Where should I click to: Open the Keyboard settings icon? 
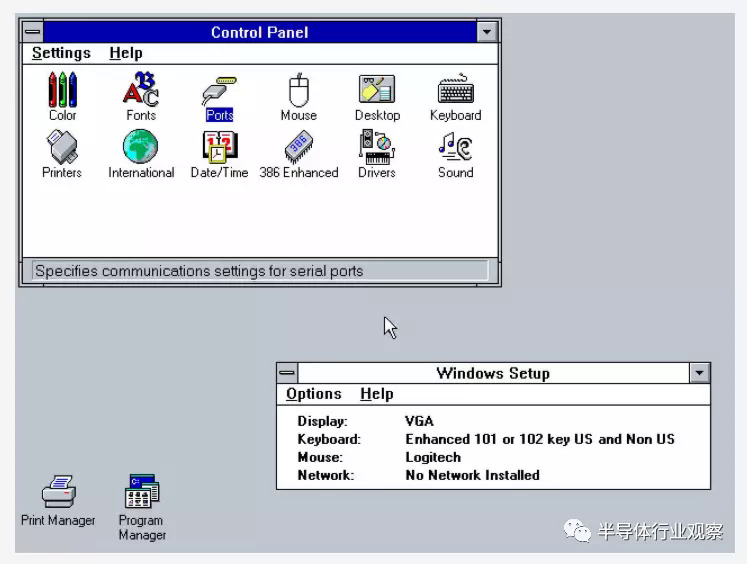(x=455, y=91)
